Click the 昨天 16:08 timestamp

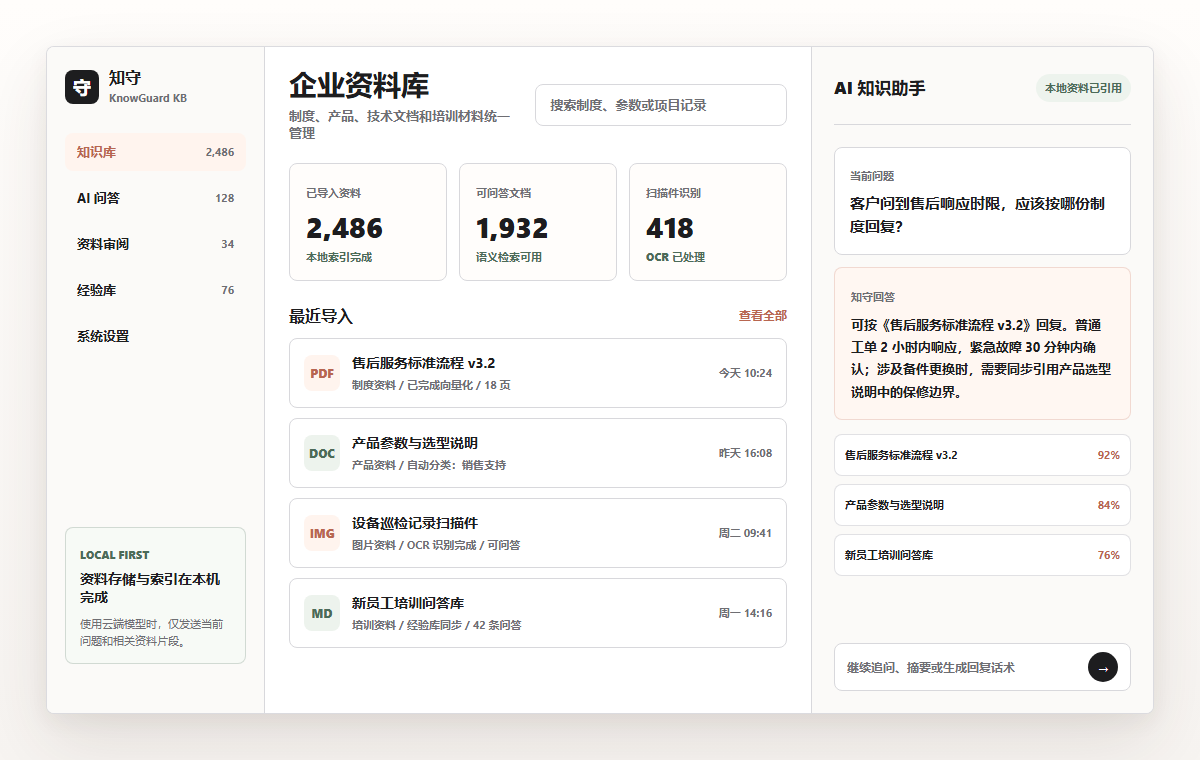coord(745,453)
